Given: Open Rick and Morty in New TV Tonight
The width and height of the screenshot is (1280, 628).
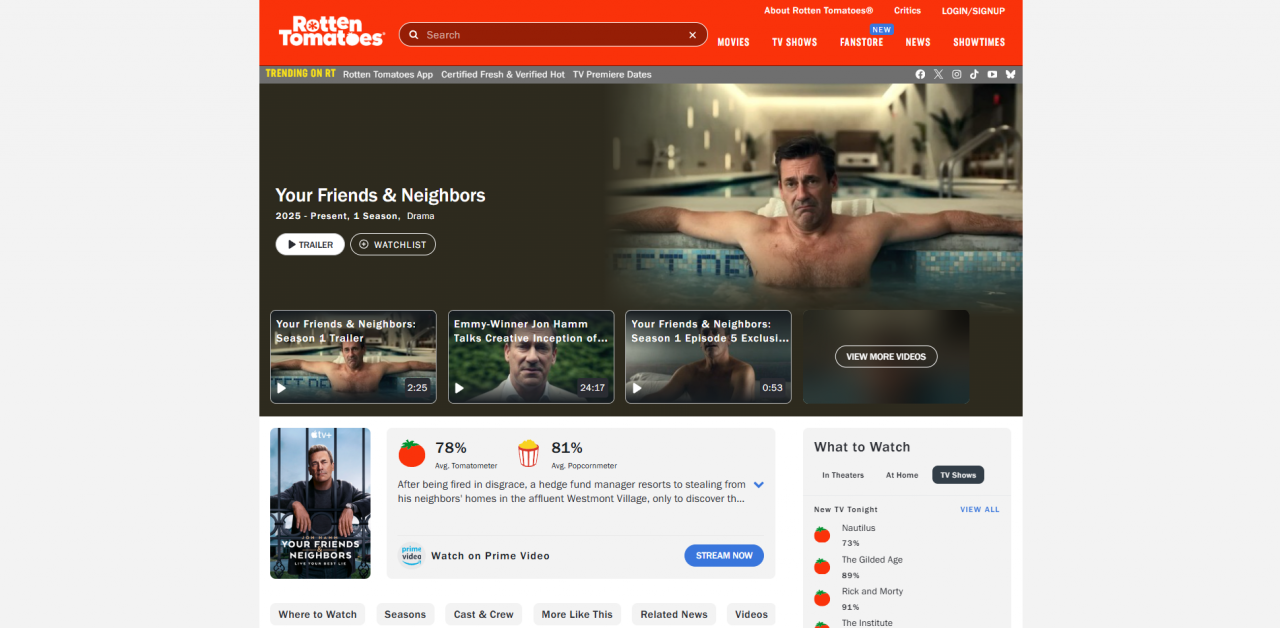Looking at the screenshot, I should pyautogui.click(x=873, y=592).
